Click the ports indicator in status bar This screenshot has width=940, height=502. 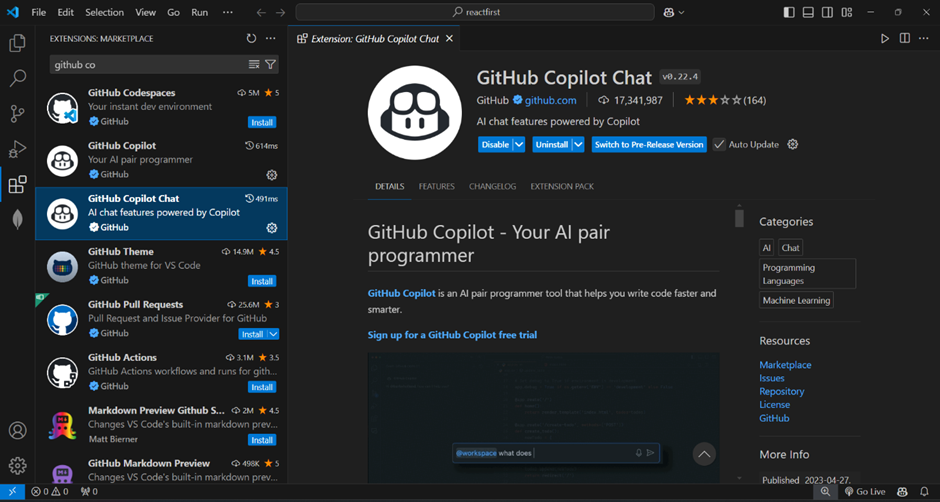coord(89,492)
